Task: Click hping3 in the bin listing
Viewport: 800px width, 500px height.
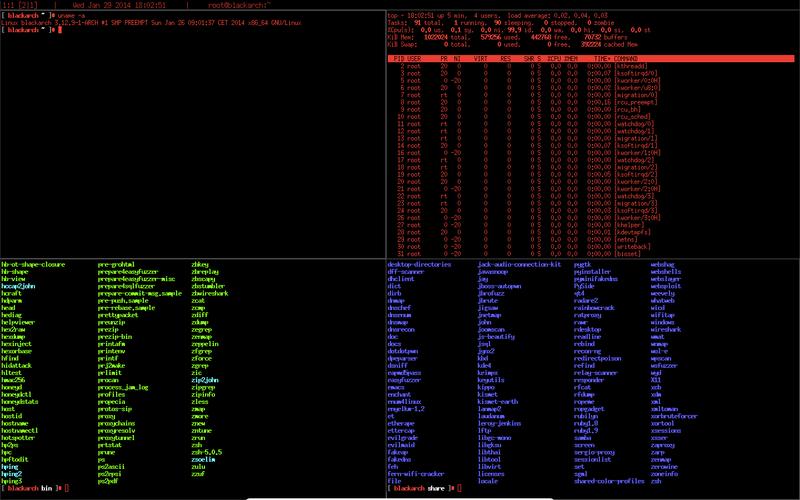Action: (12, 481)
